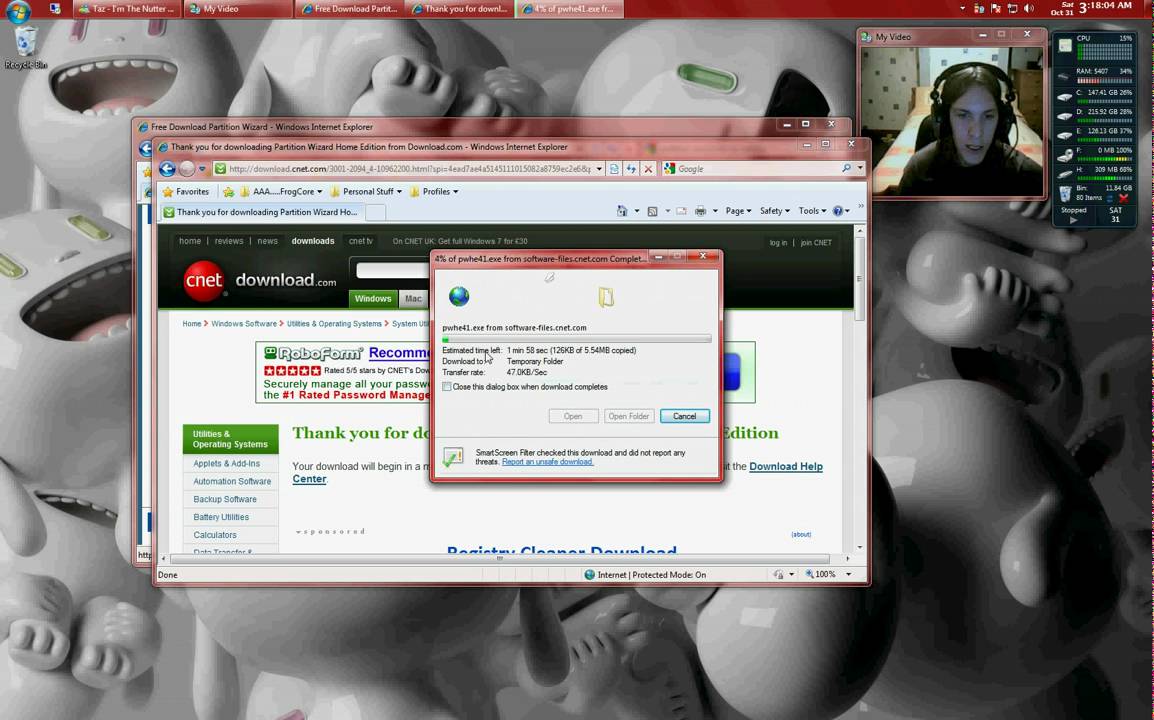Open the Recycle Bin desktop icon
Image resolution: width=1154 pixels, height=720 pixels.
click(26, 48)
